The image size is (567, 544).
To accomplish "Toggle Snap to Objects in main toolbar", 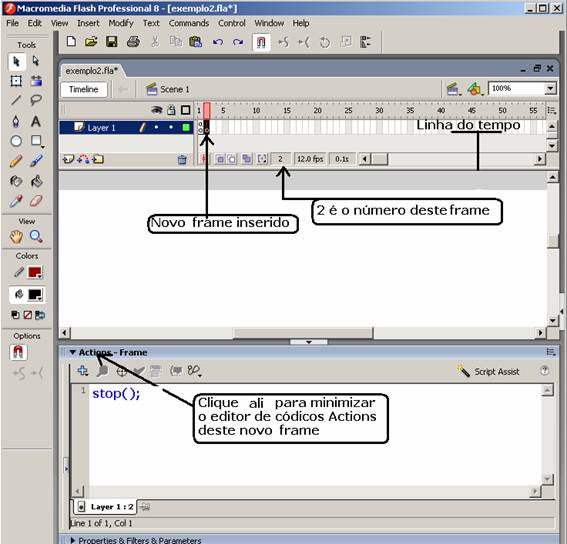I will (x=261, y=42).
